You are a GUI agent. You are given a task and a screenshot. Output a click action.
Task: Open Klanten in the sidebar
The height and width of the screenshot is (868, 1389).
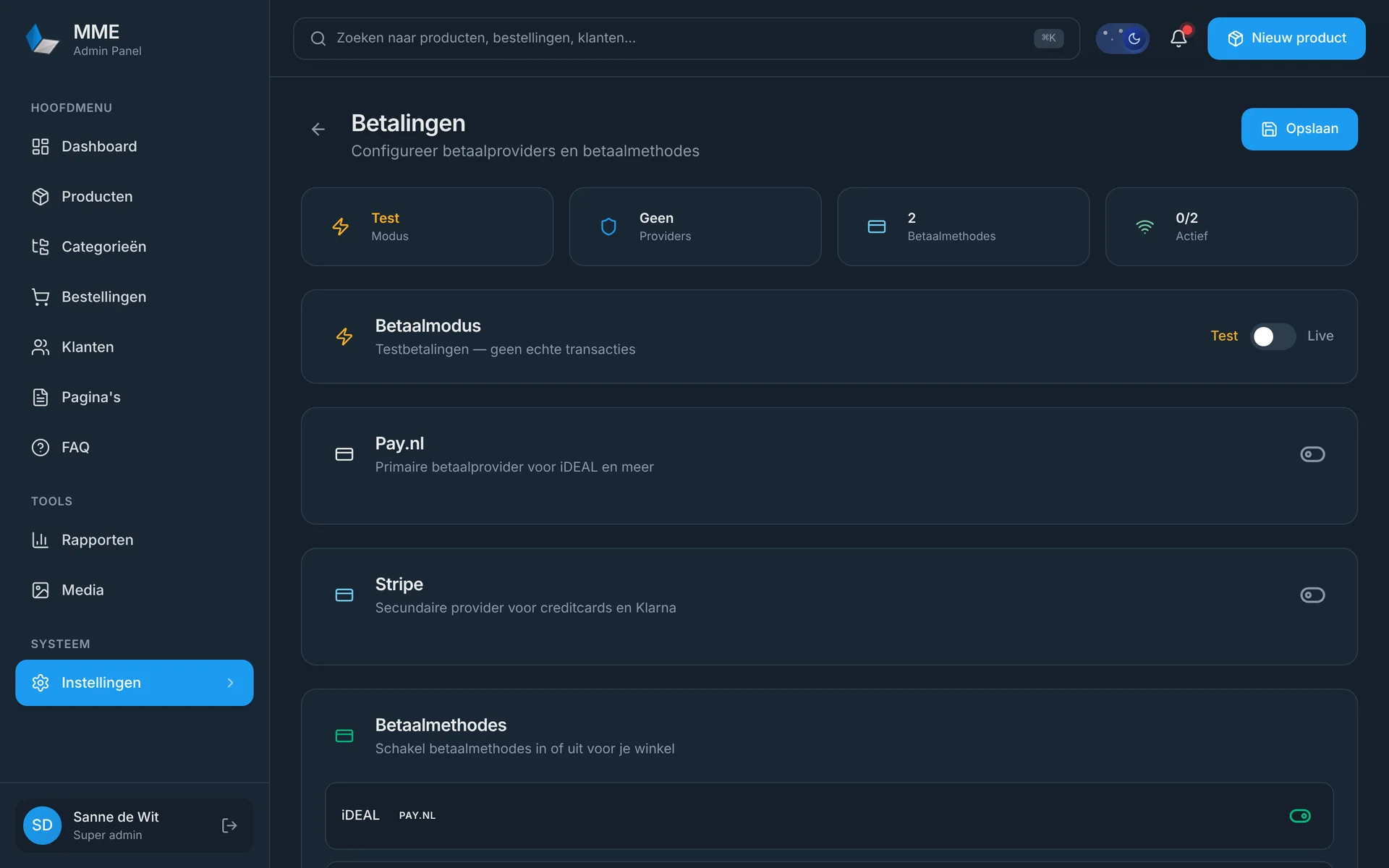pos(135,347)
